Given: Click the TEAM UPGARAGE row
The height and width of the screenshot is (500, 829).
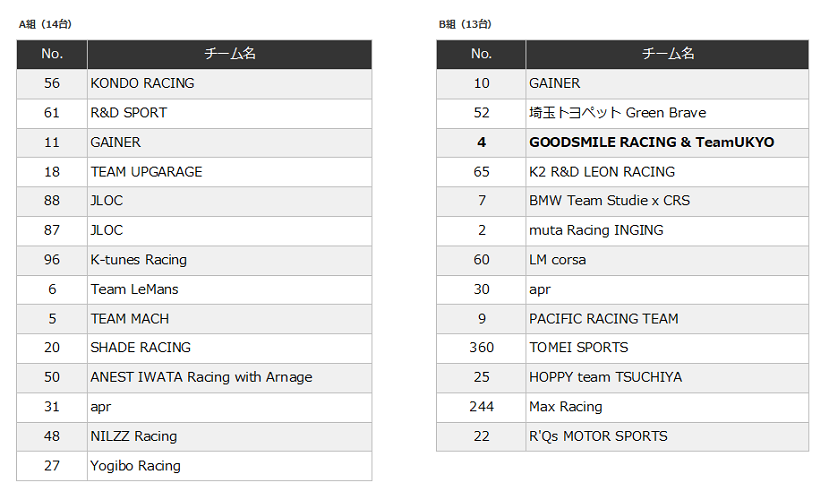Looking at the screenshot, I should tap(146, 172).
